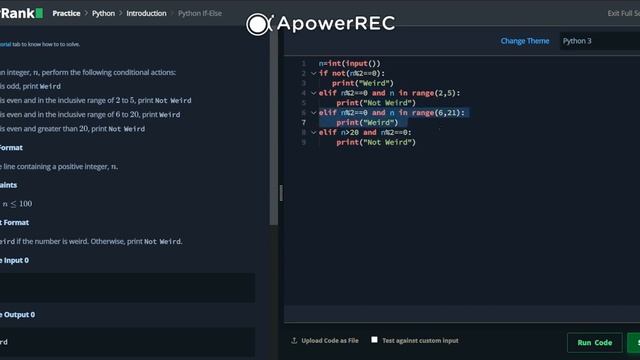Screen dimensions: 640x360
Task: Click the Change Theme link
Action: point(524,41)
